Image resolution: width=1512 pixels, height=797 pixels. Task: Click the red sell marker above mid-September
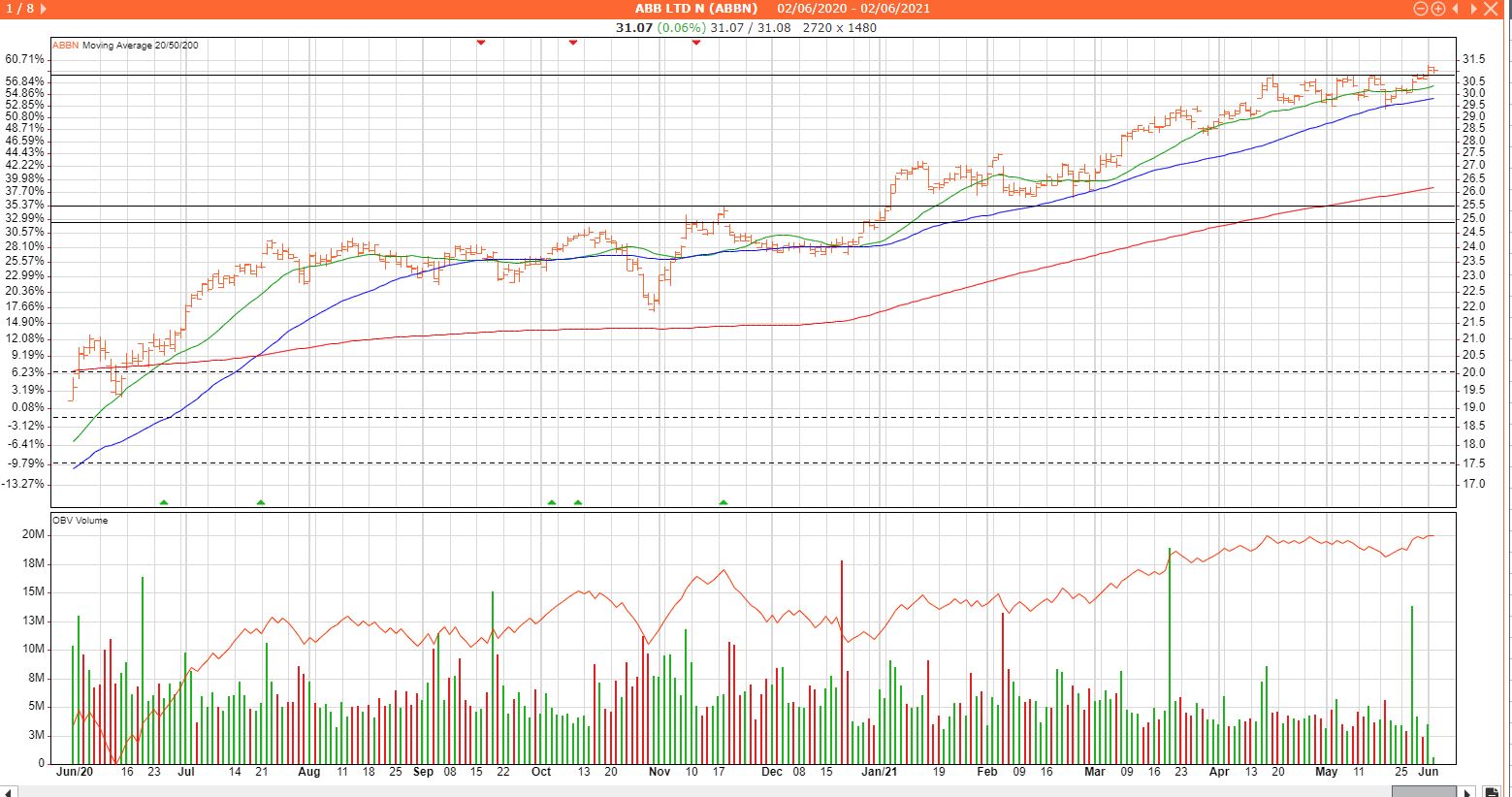coord(480,43)
